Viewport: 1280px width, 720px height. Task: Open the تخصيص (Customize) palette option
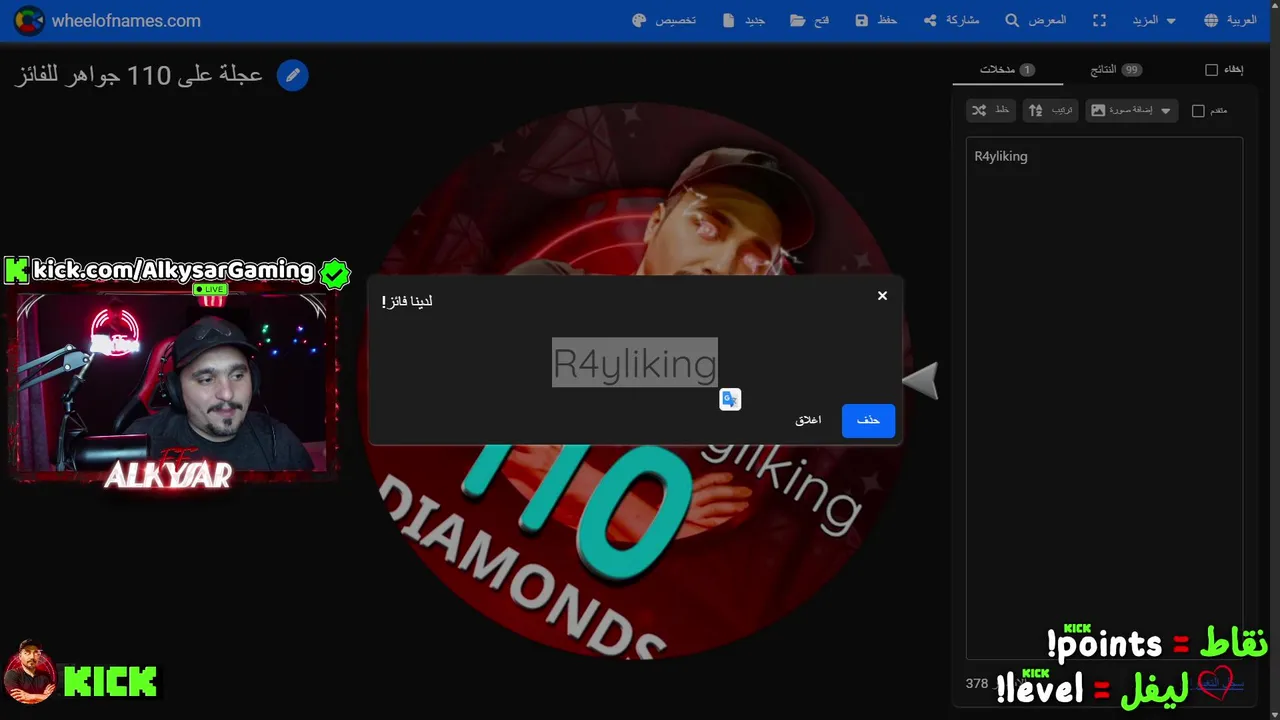664,20
